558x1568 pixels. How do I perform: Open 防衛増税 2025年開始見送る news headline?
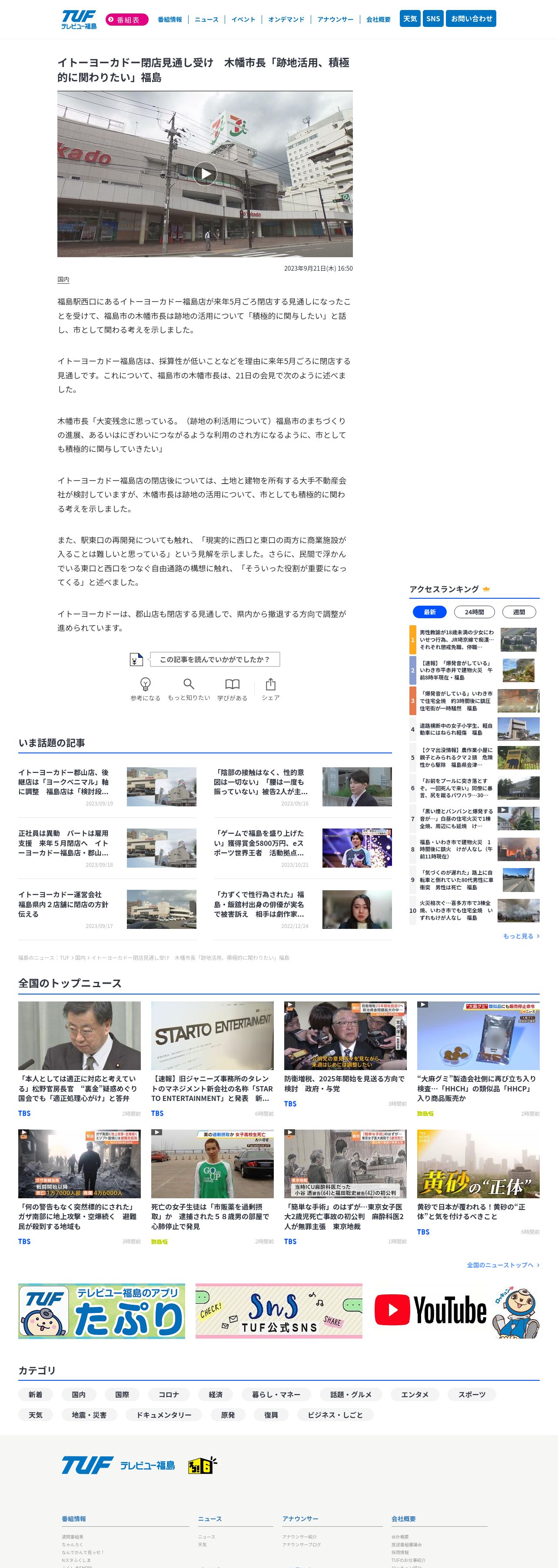(345, 1084)
